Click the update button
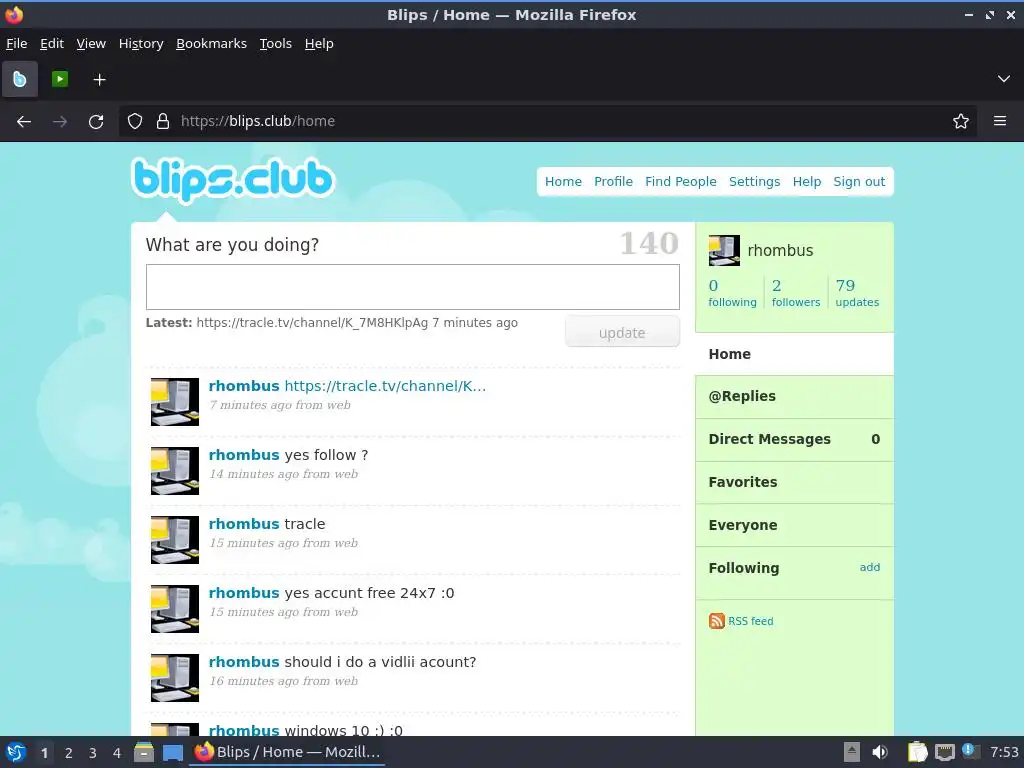 click(622, 332)
